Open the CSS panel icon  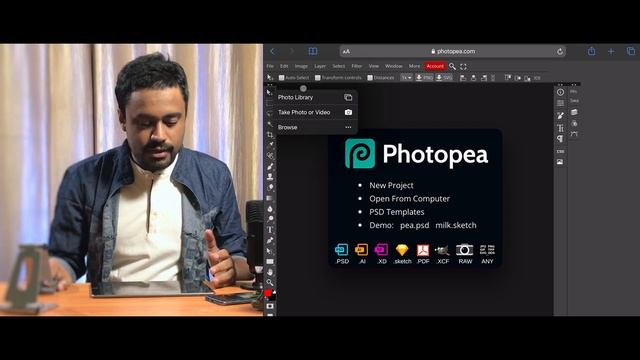coord(560,151)
